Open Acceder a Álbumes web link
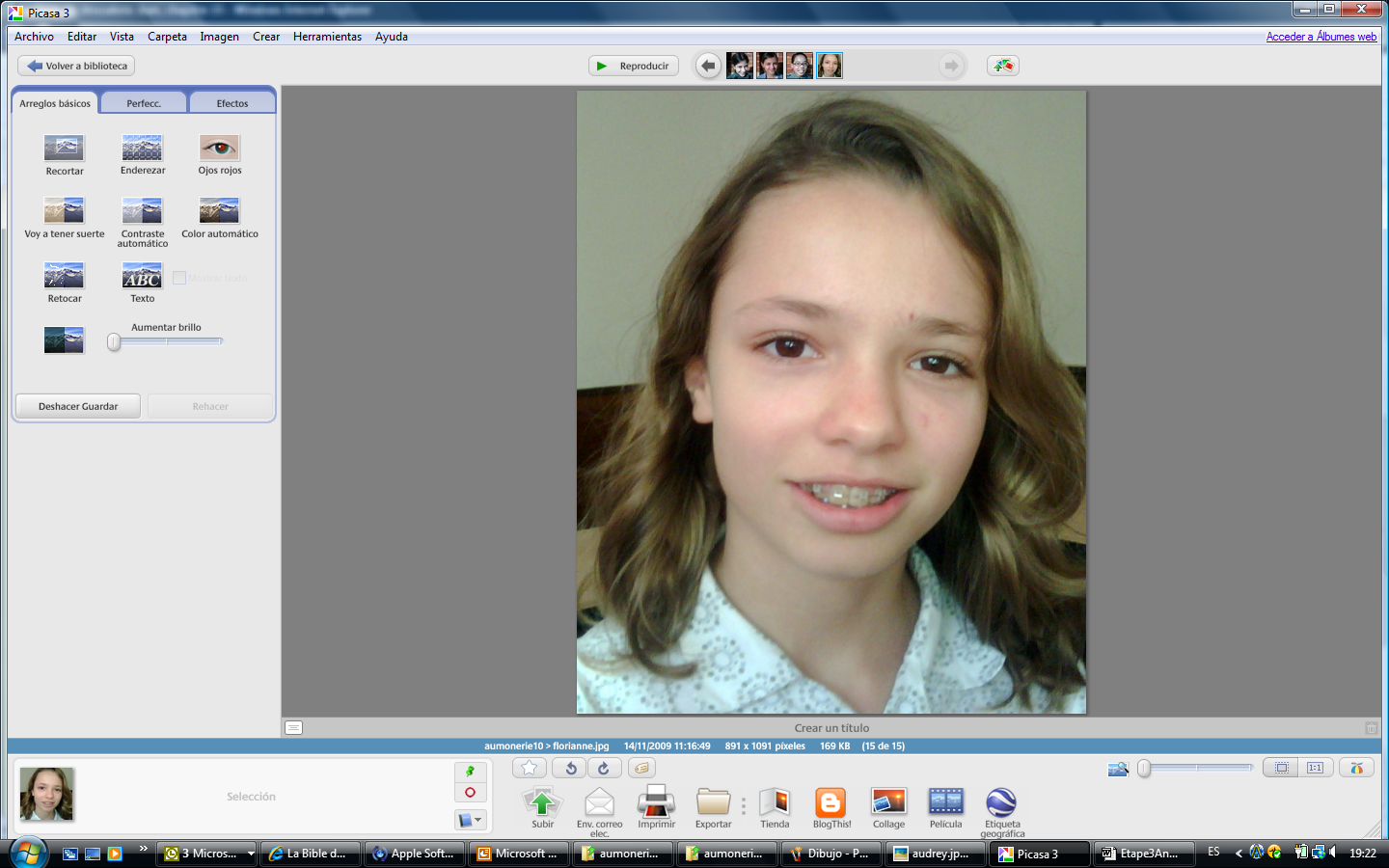The height and width of the screenshot is (868, 1389). (x=1321, y=37)
